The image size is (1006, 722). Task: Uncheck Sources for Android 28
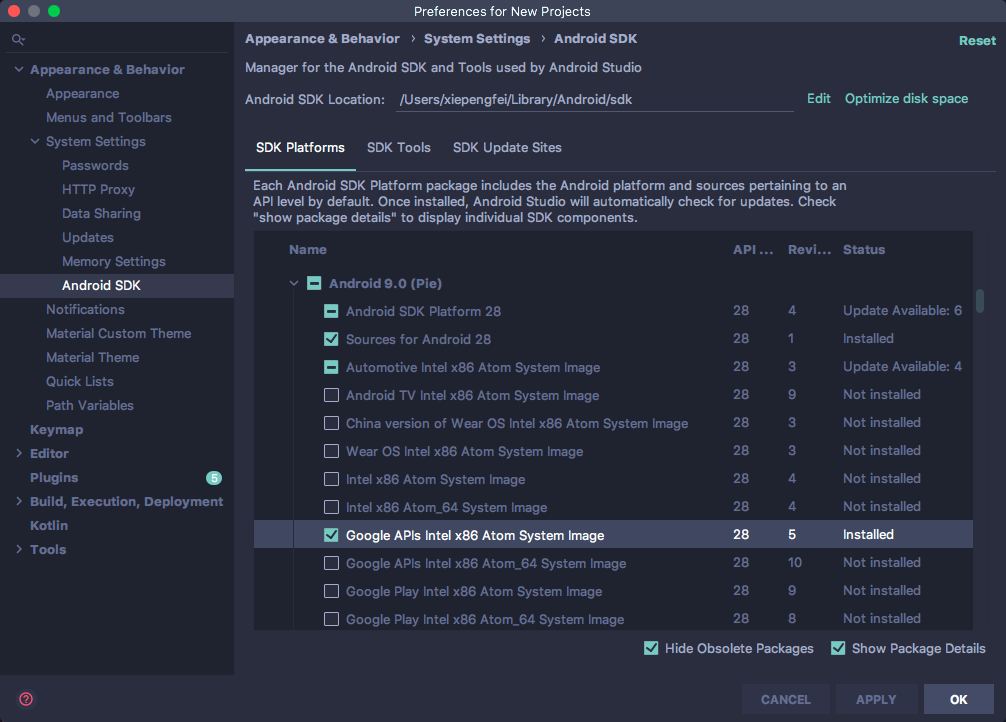331,339
